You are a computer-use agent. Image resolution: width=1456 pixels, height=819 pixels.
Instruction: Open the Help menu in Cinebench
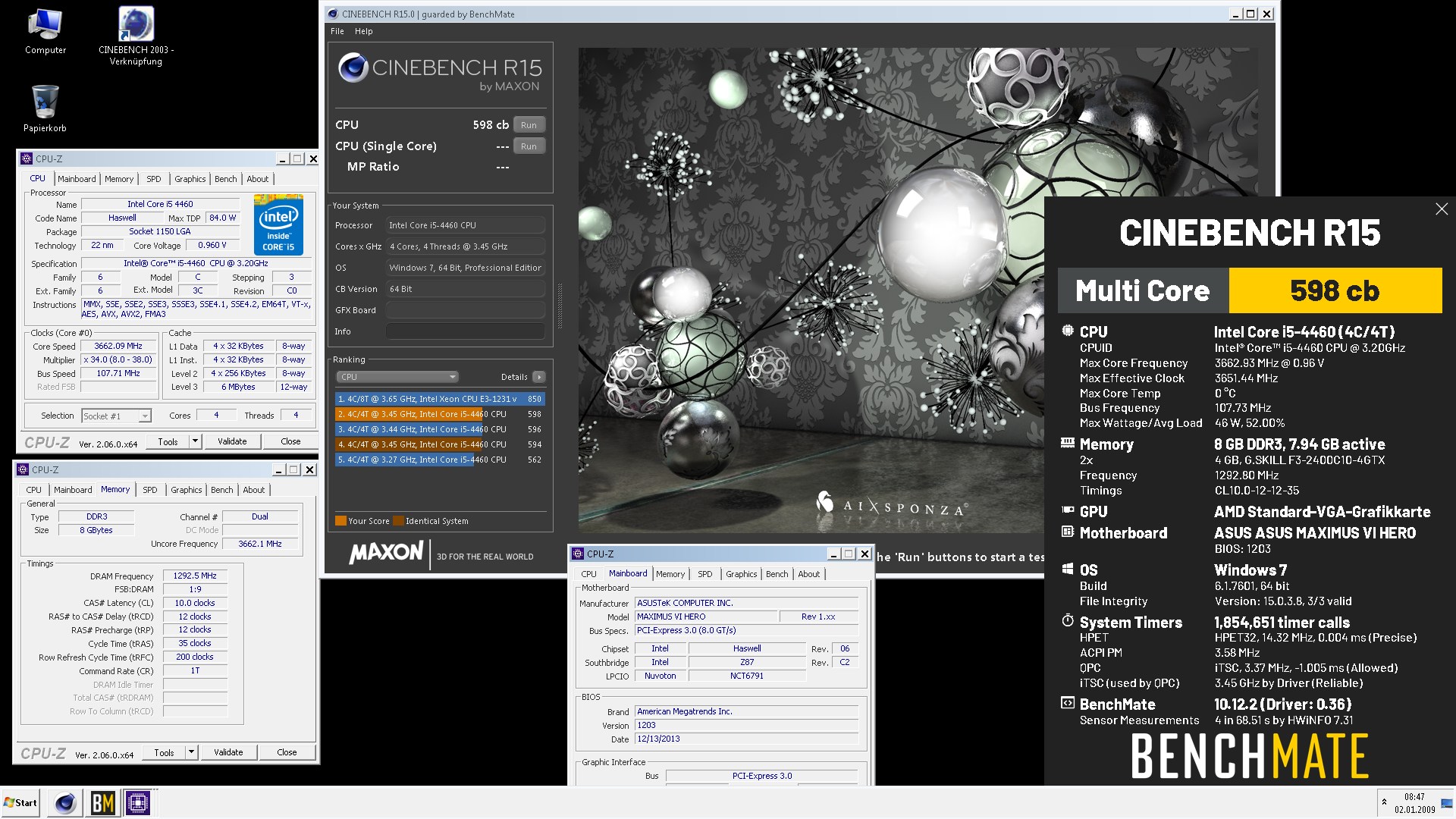363,31
